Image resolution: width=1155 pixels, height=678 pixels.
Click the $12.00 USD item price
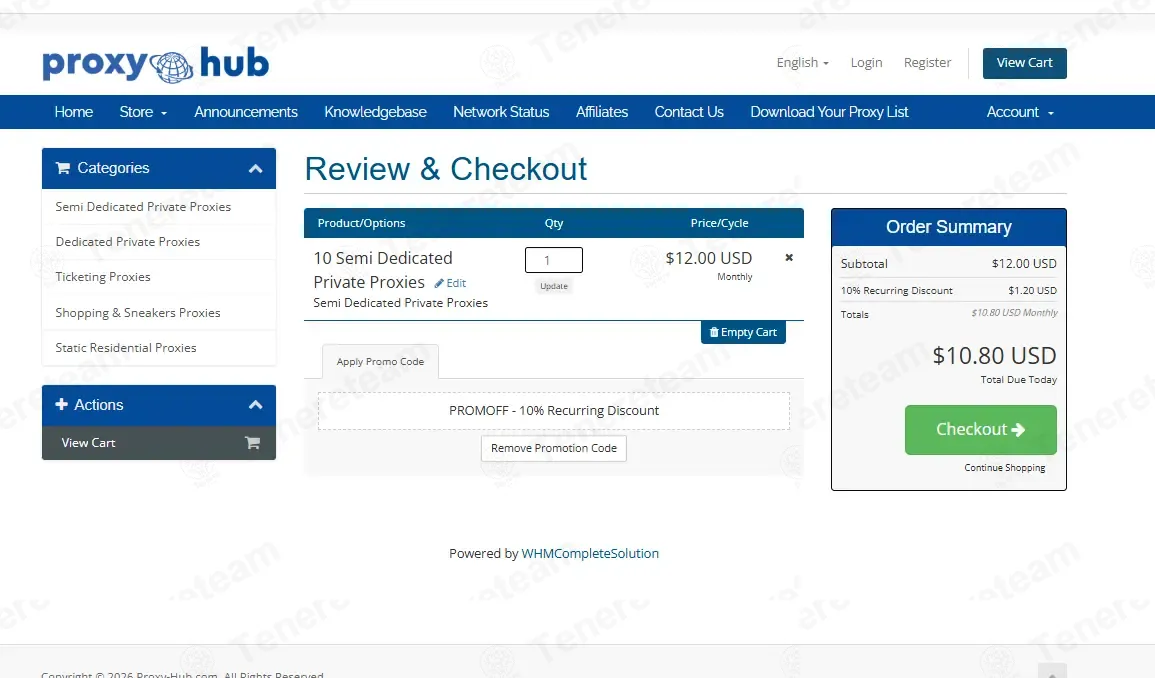(x=709, y=258)
